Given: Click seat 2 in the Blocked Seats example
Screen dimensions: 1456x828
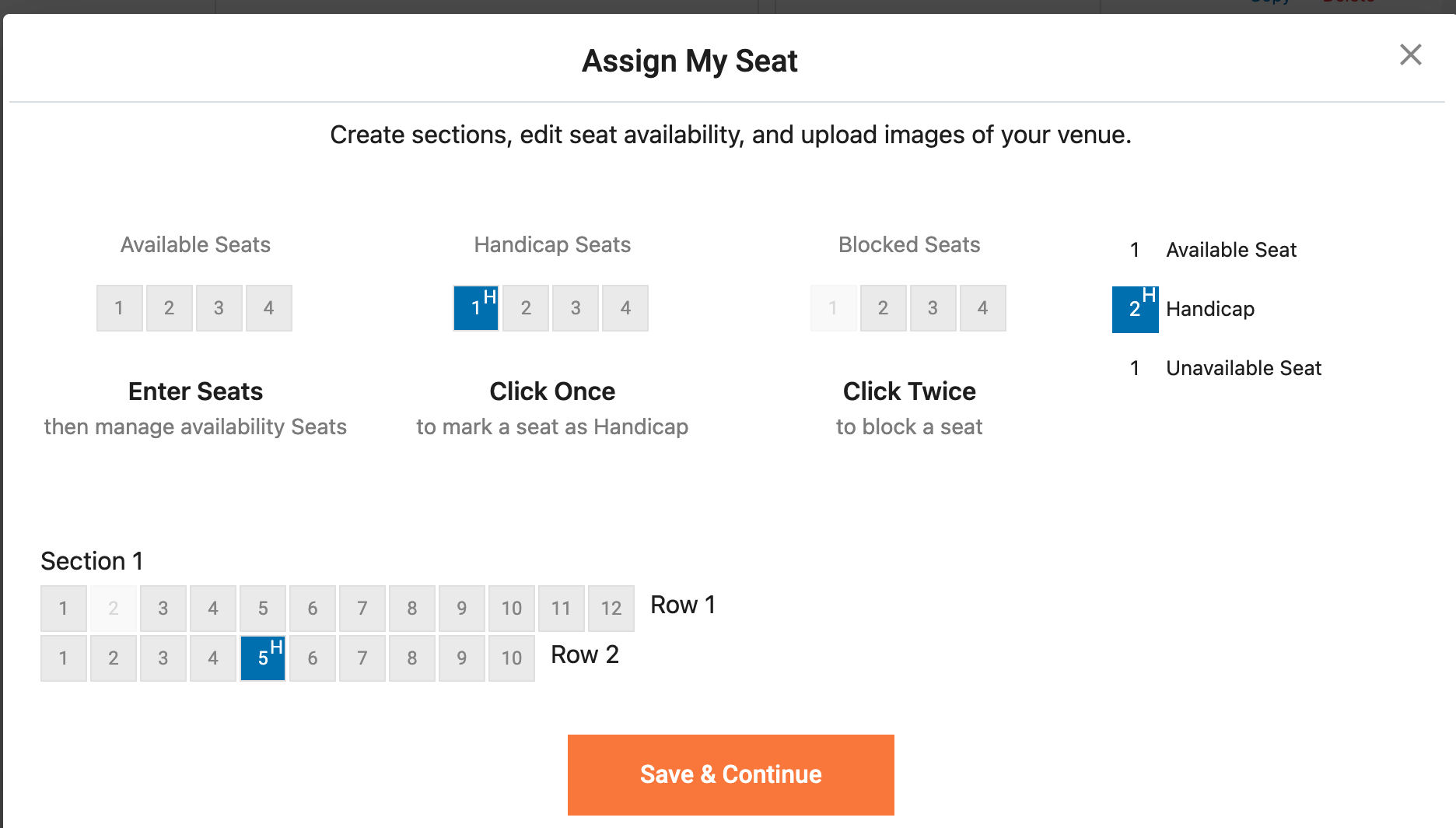Looking at the screenshot, I should click(x=883, y=307).
